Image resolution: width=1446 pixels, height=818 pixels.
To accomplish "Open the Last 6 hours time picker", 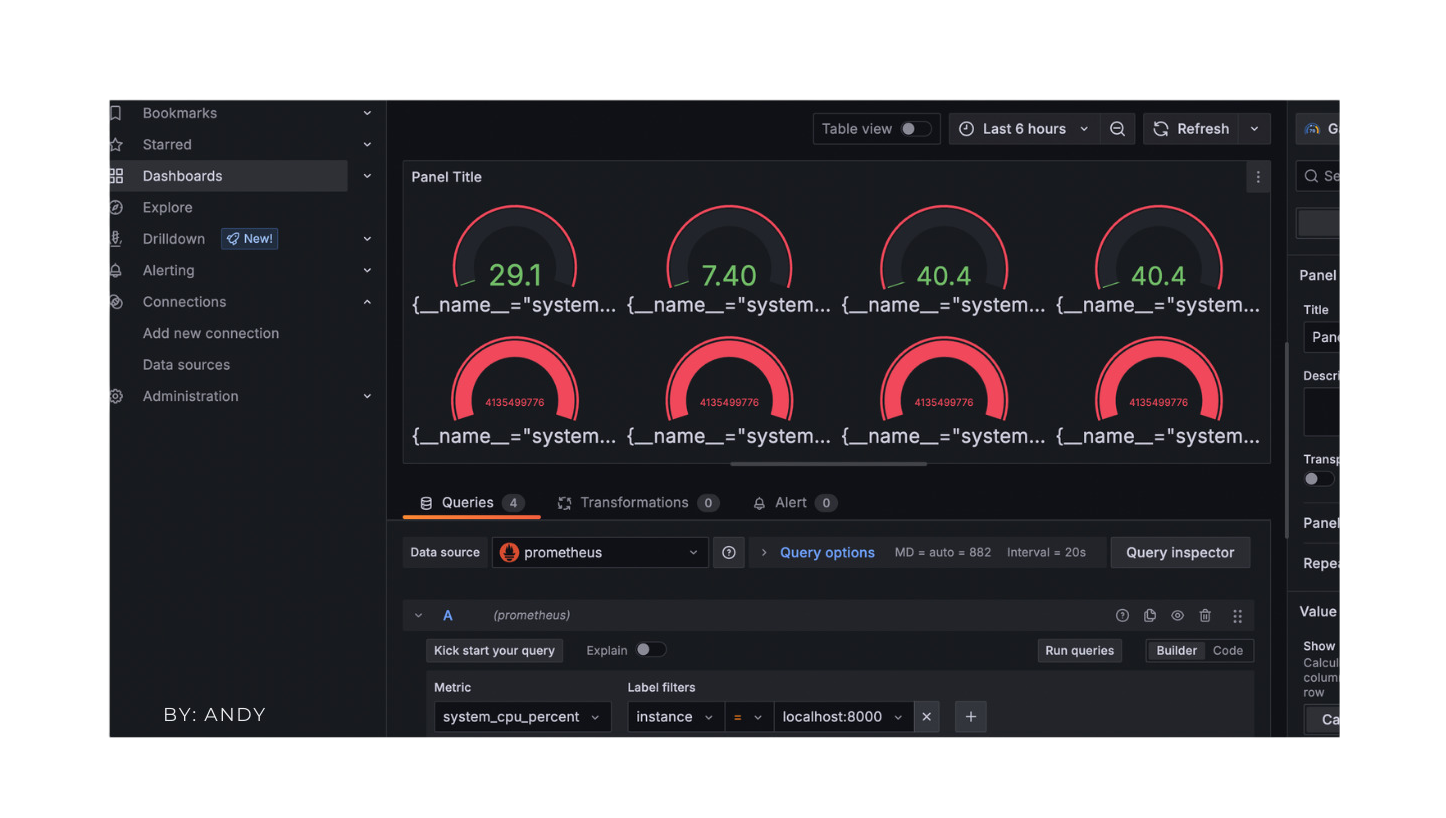I will (1024, 129).
